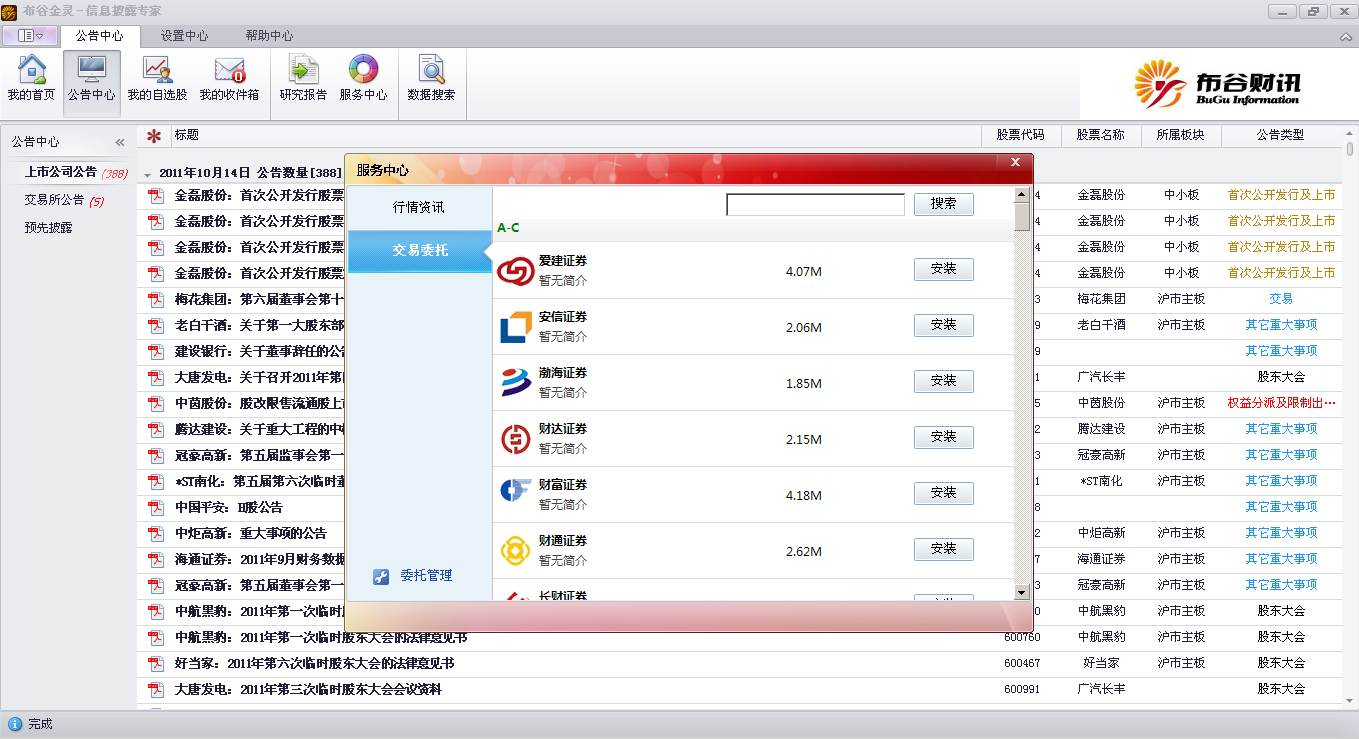
Task: Click the 搜索 button in dialog
Action: 943,204
